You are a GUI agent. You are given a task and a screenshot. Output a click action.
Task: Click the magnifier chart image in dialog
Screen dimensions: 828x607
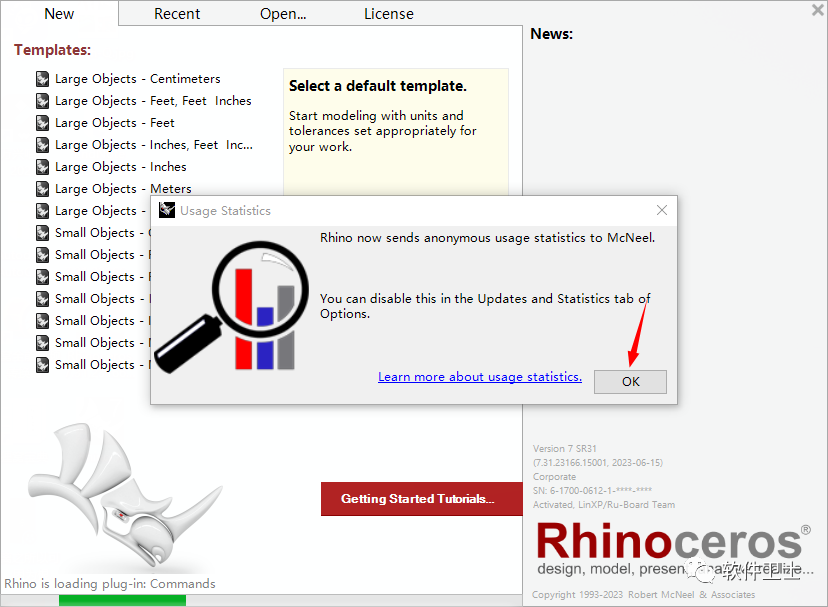(x=232, y=307)
